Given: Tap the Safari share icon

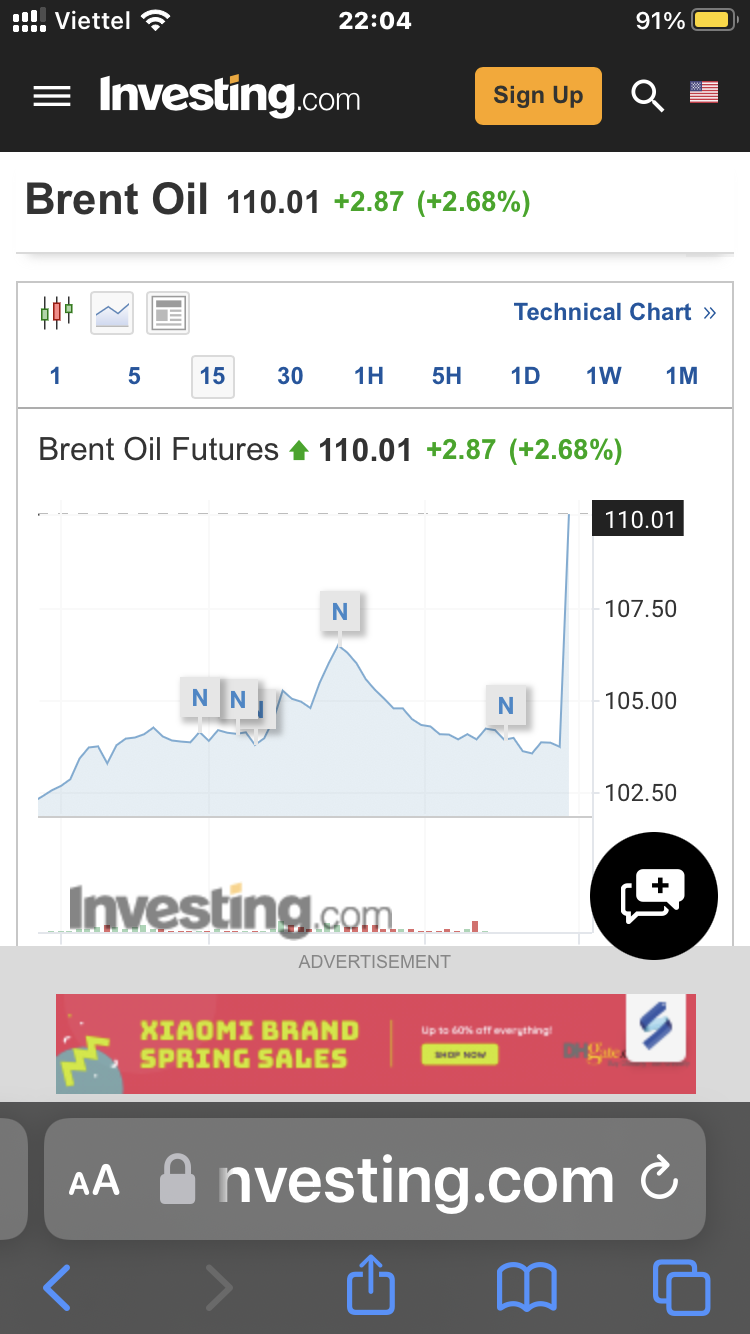Looking at the screenshot, I should 371,1286.
